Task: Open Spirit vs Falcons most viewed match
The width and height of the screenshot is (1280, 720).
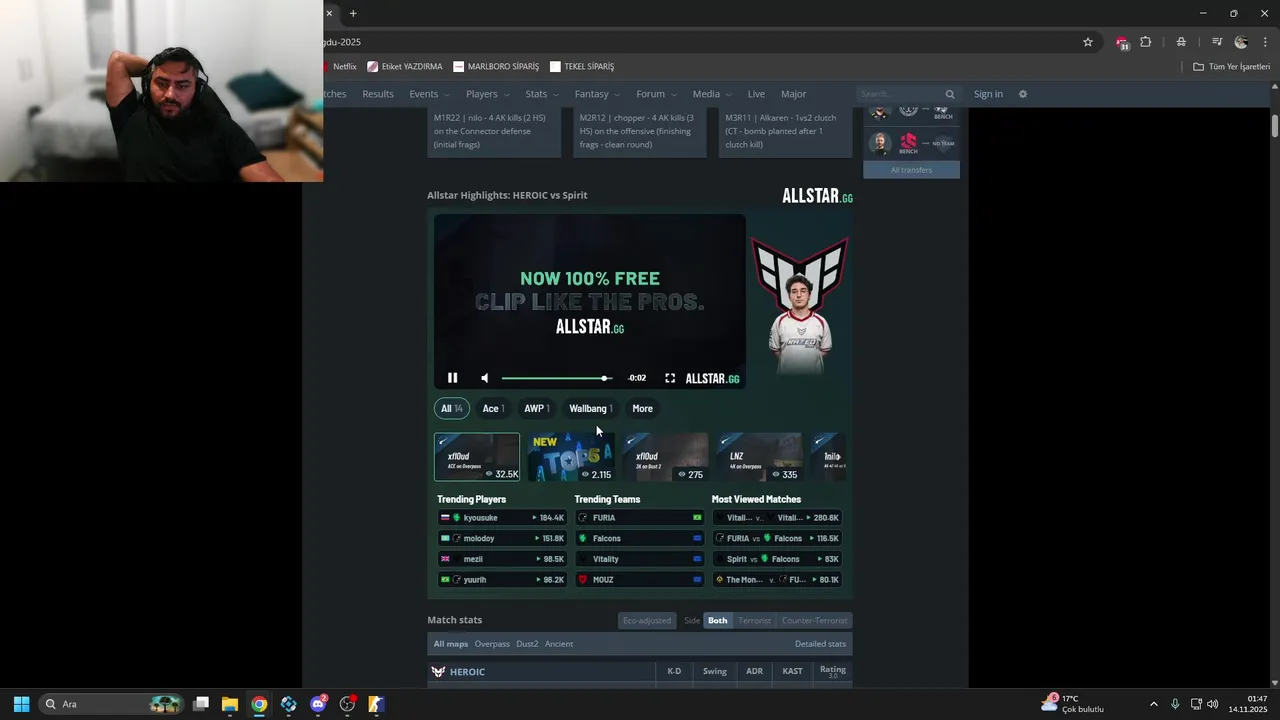Action: (x=777, y=559)
